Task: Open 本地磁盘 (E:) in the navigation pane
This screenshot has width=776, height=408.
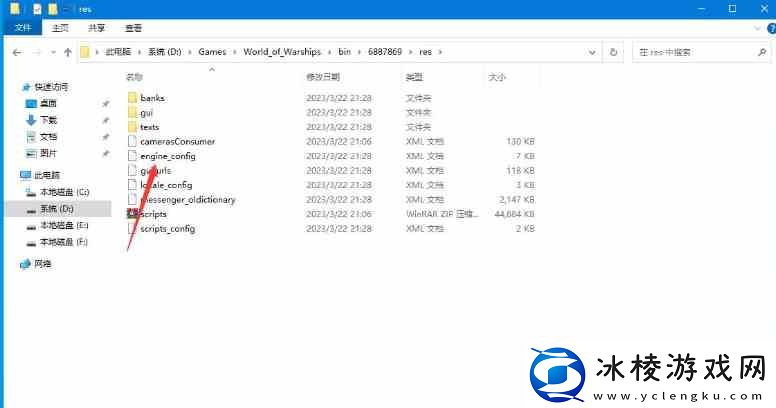Action: [64, 226]
